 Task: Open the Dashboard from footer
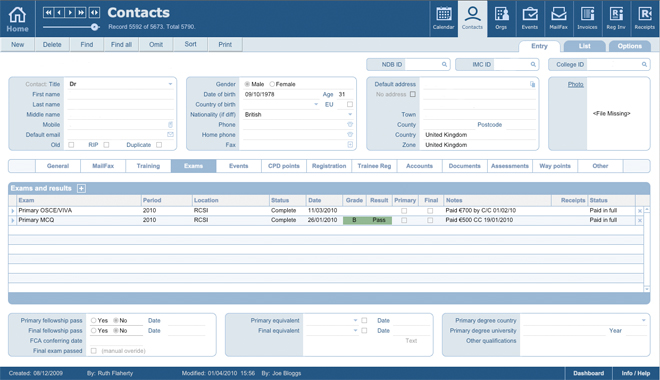(588, 373)
